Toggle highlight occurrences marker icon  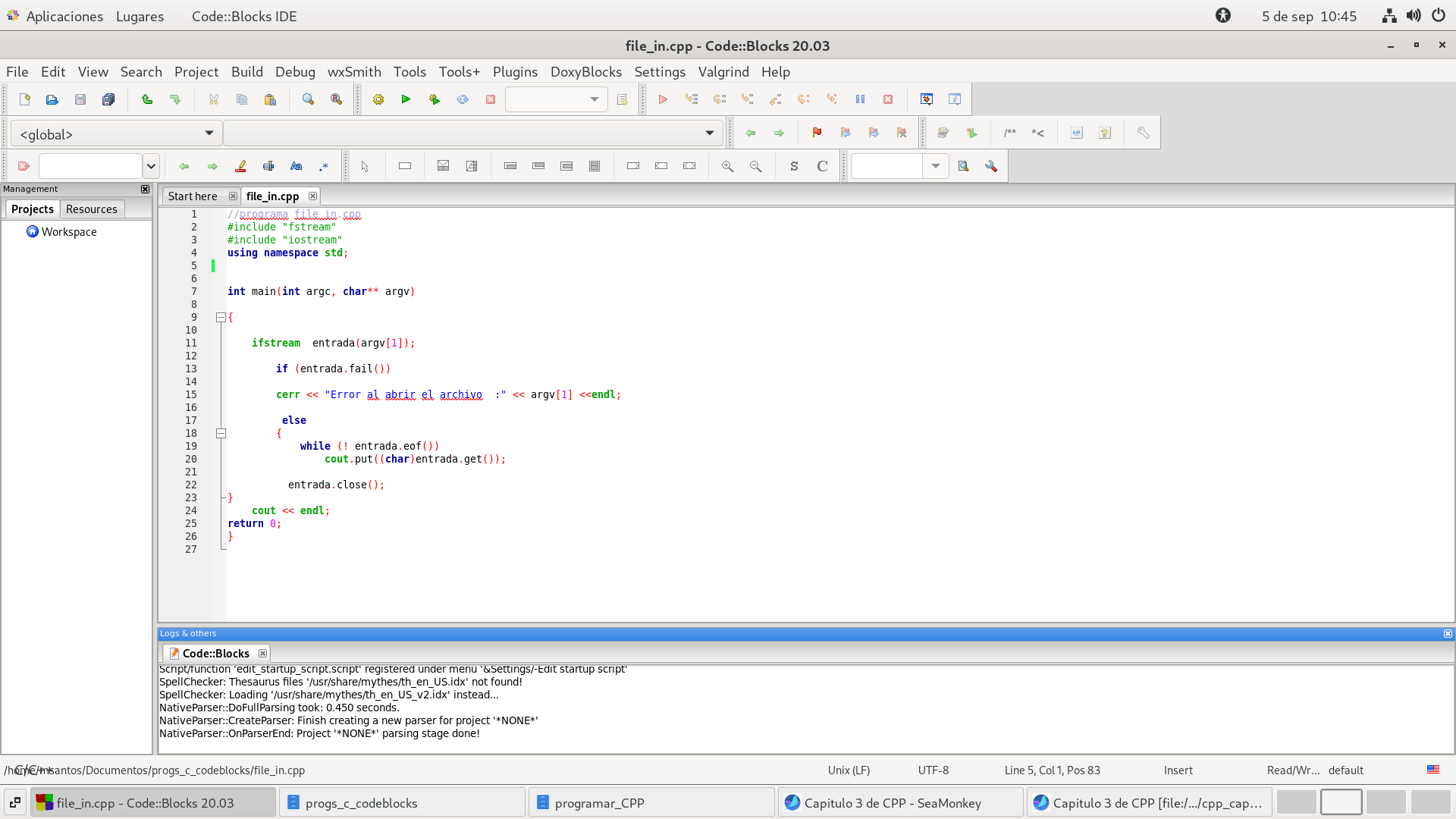point(240,166)
